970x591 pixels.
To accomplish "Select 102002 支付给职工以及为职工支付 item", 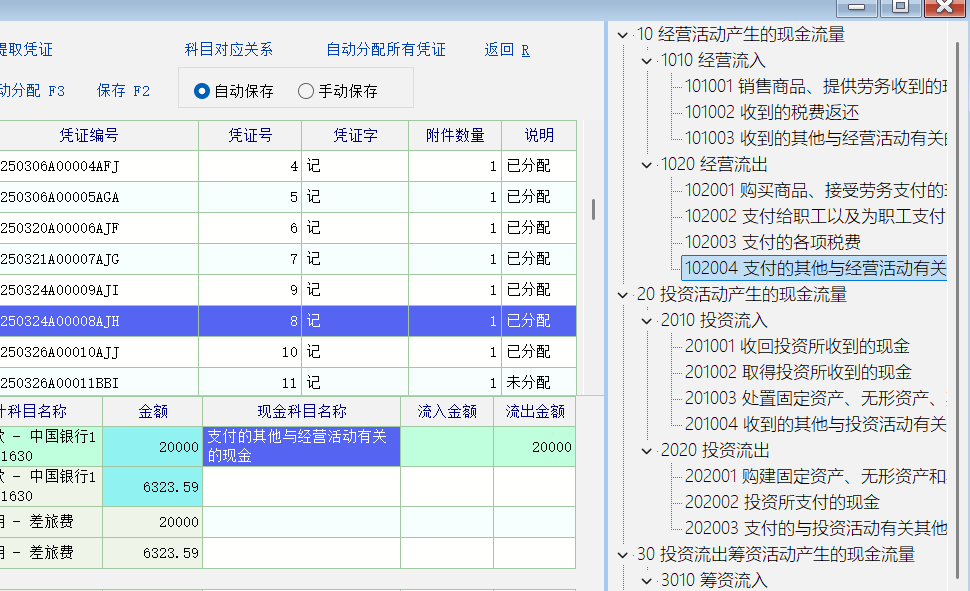I will coord(815,217).
